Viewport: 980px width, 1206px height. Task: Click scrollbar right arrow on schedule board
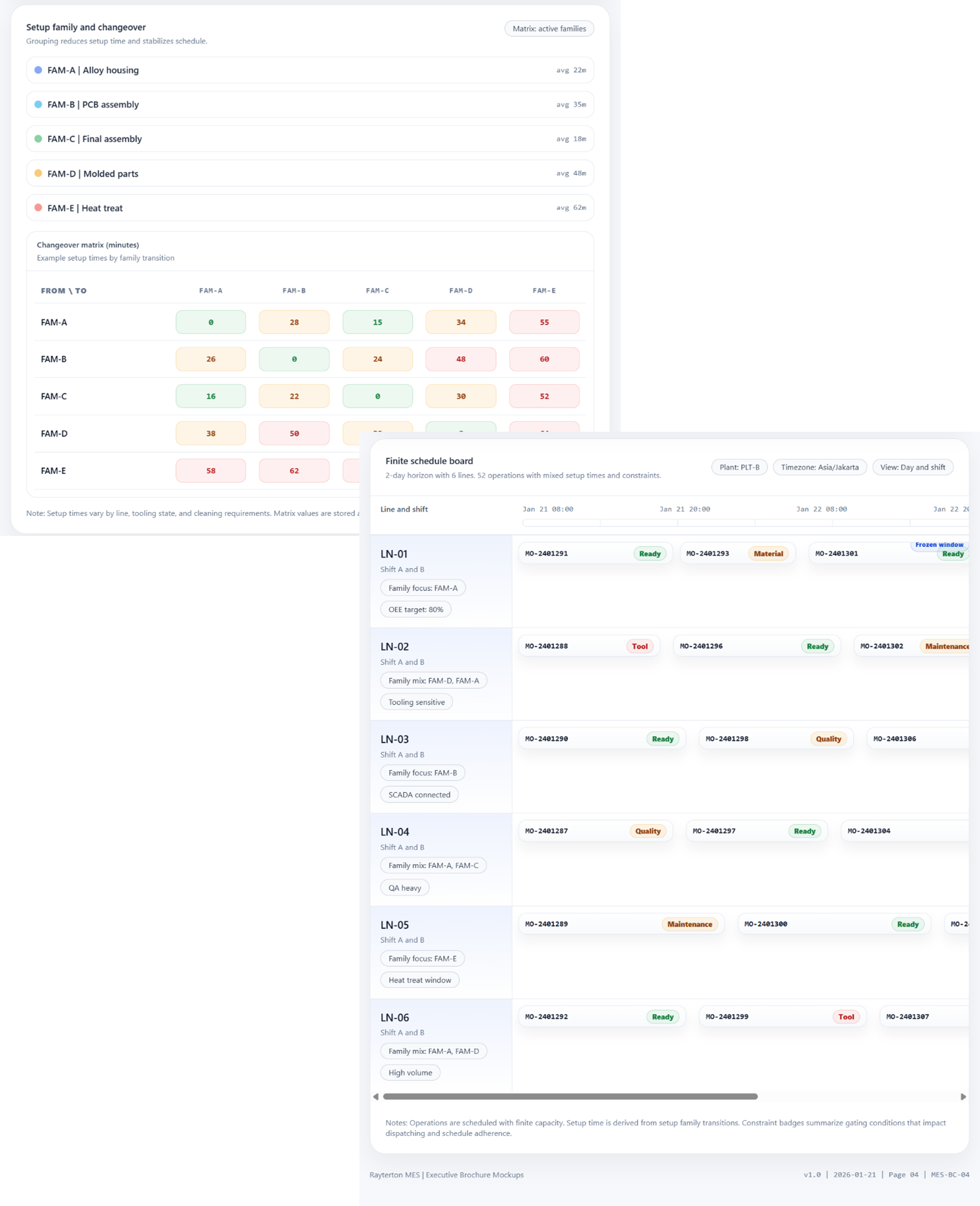[x=963, y=1097]
